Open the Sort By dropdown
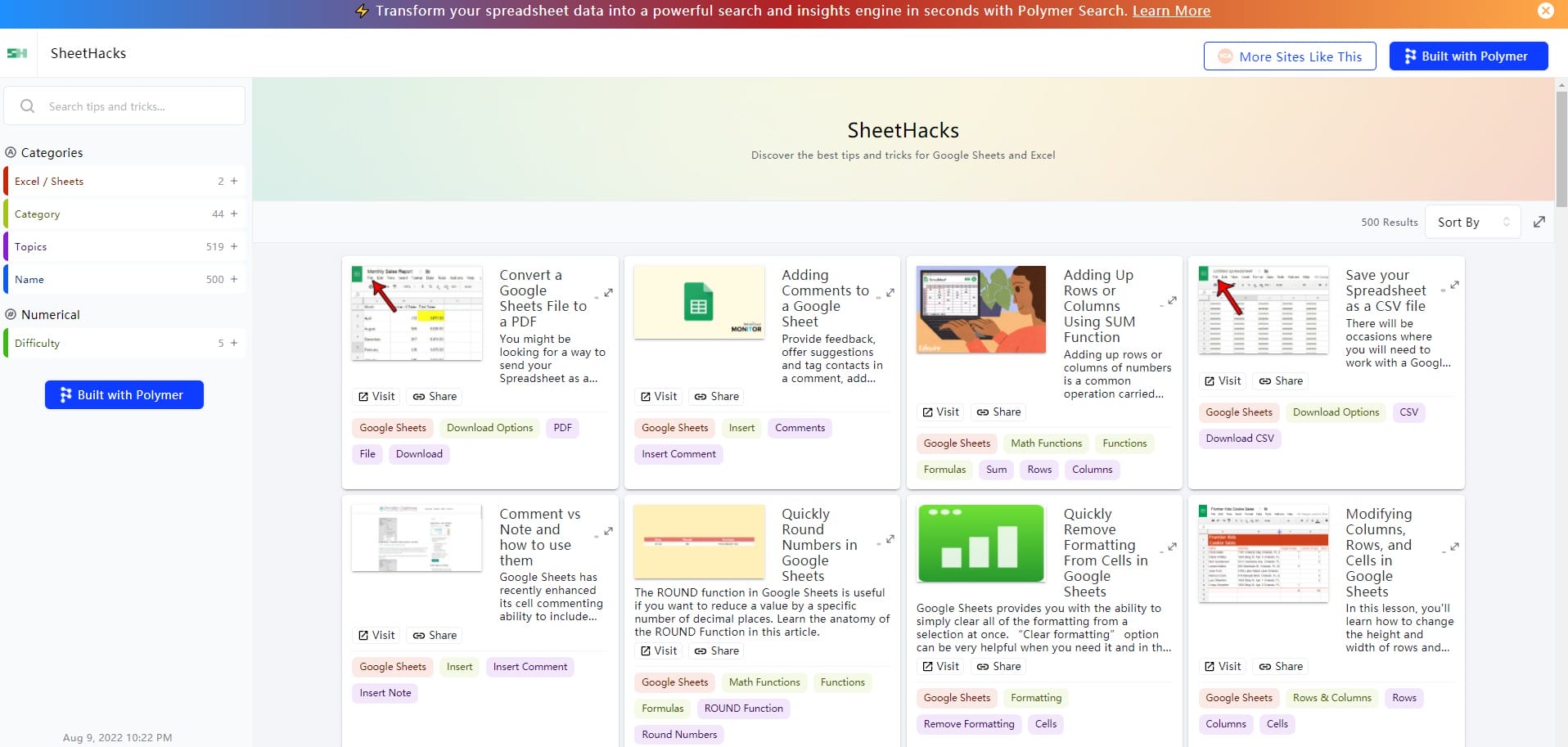The width and height of the screenshot is (1568, 747). (x=1473, y=222)
